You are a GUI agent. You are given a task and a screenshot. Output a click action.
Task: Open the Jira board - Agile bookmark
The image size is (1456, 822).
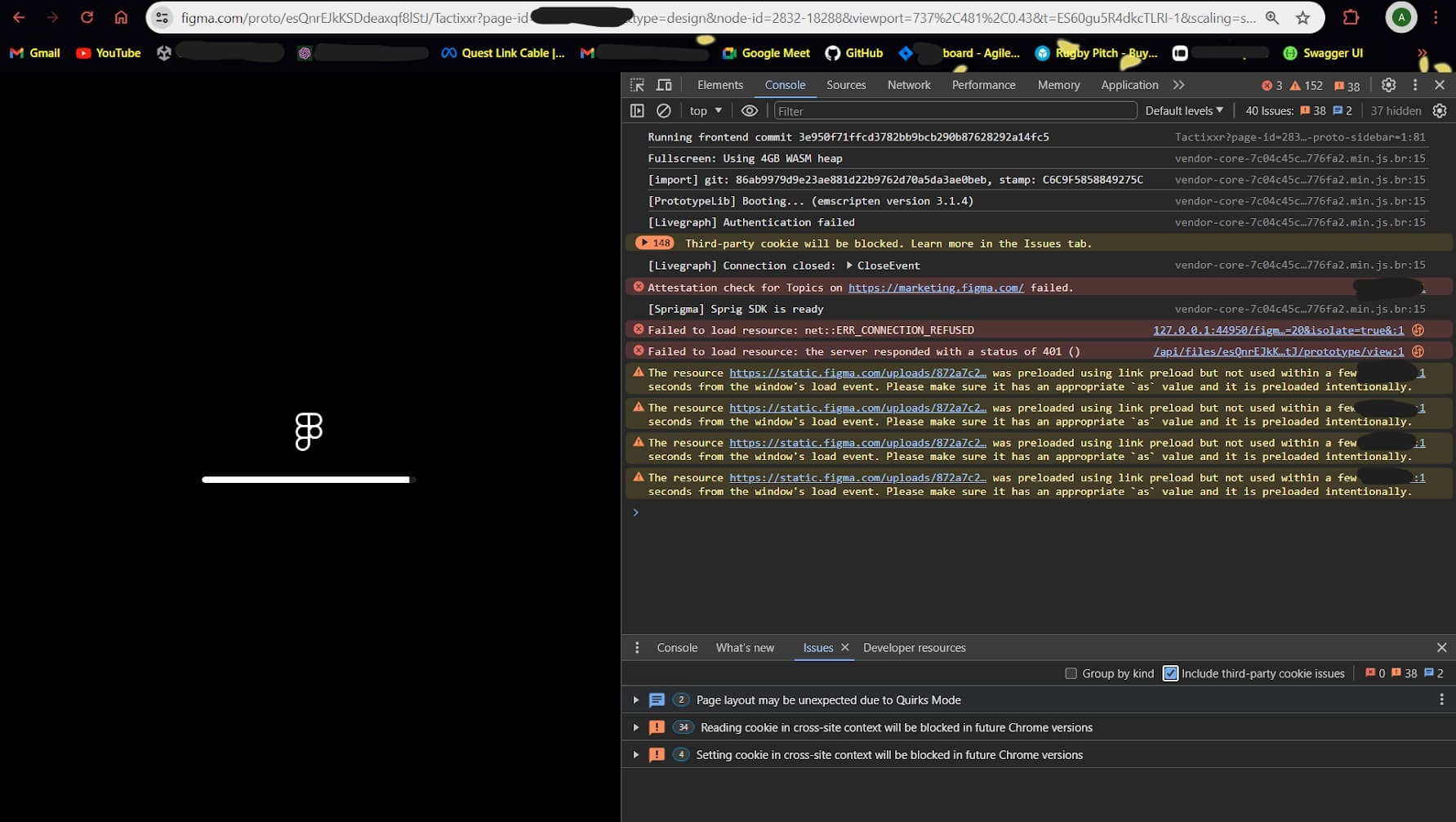[x=960, y=53]
